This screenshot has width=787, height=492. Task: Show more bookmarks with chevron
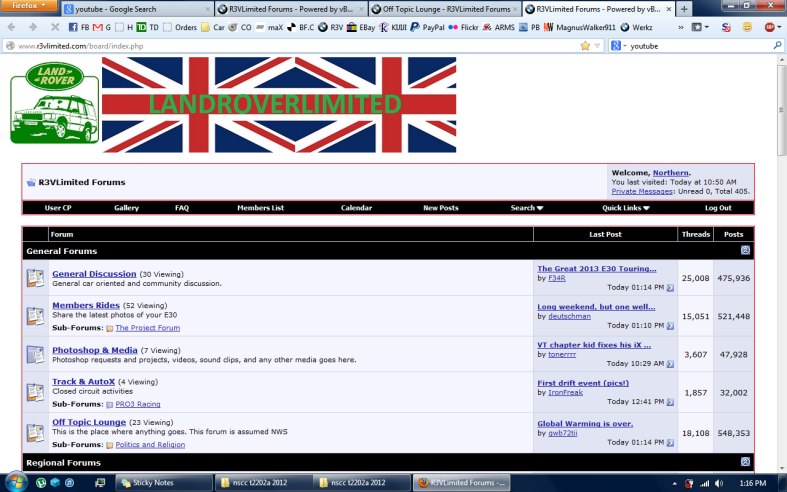(x=681, y=28)
